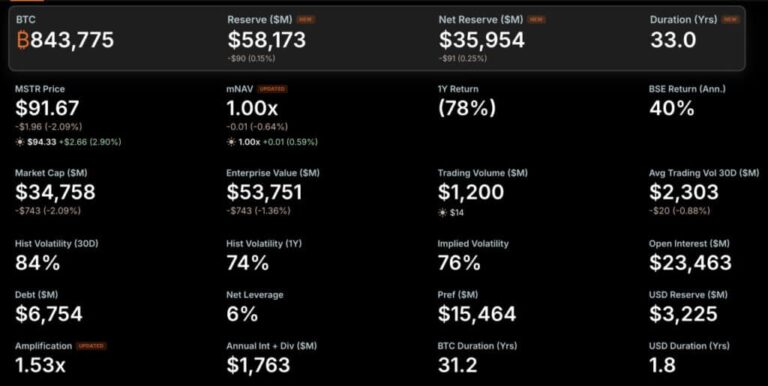Screen dimensions: 768x386
Task: Select the MSTR Price $91.67 value
Action: [47, 108]
